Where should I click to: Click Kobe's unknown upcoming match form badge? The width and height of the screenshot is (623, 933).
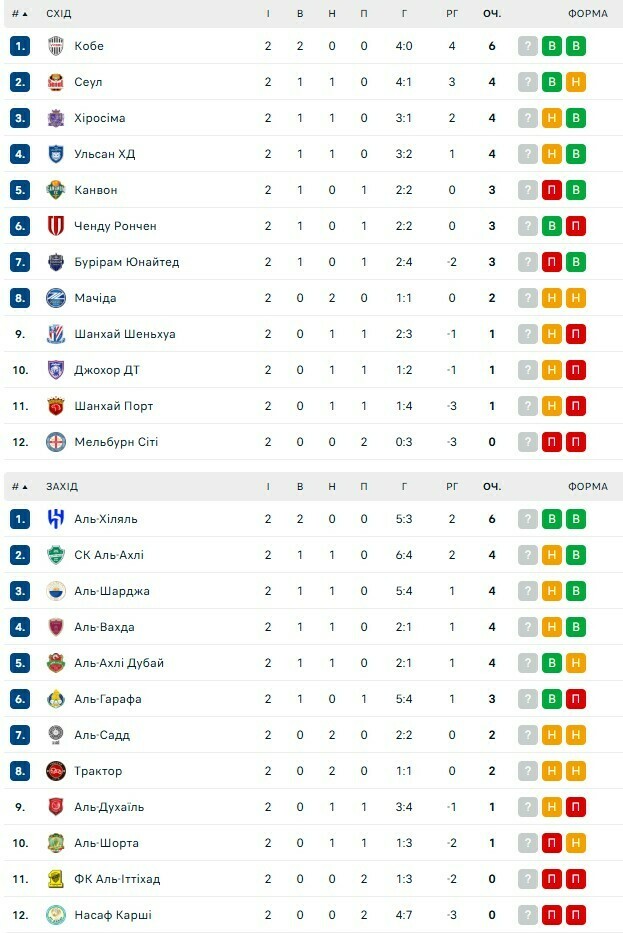(x=528, y=46)
